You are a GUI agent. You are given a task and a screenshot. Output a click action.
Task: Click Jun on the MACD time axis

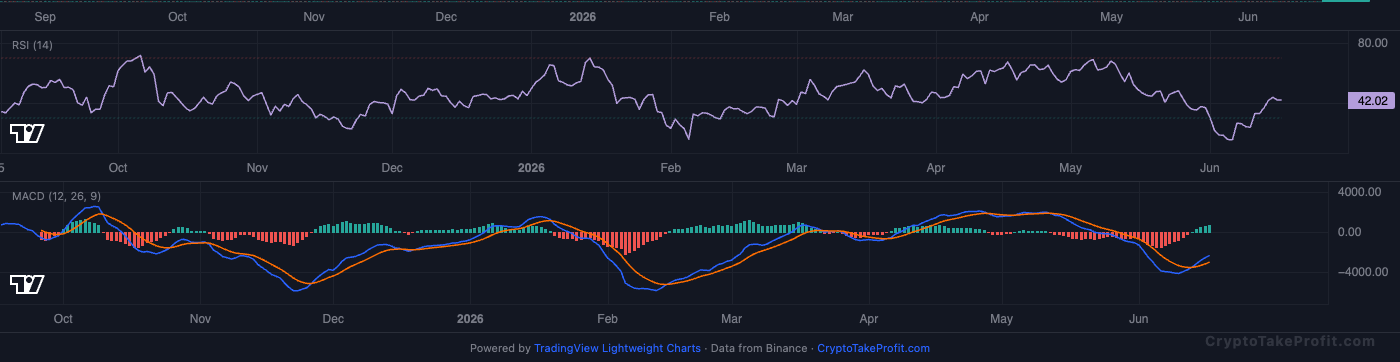click(1137, 319)
